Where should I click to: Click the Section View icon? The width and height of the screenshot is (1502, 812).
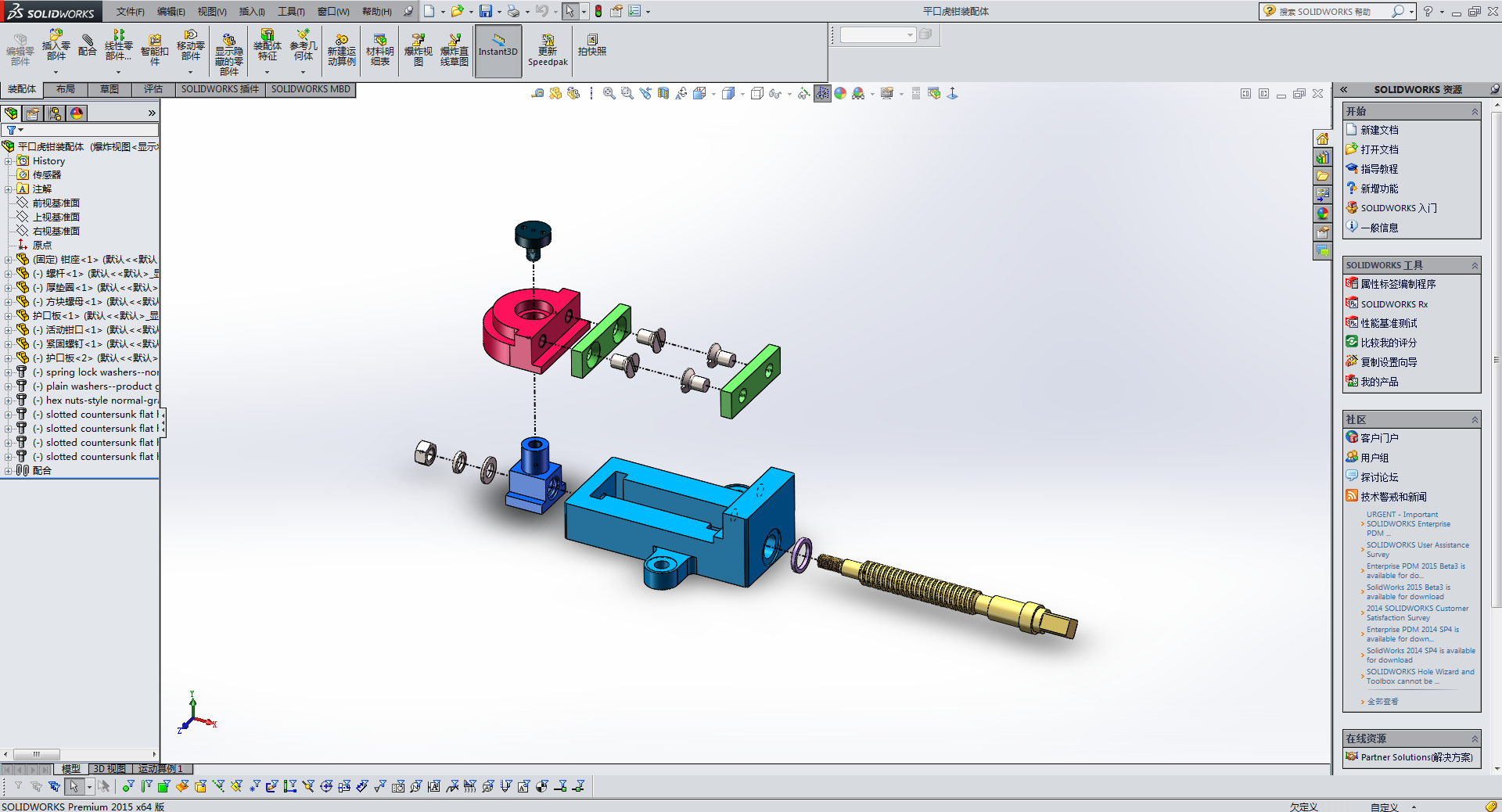(x=663, y=94)
